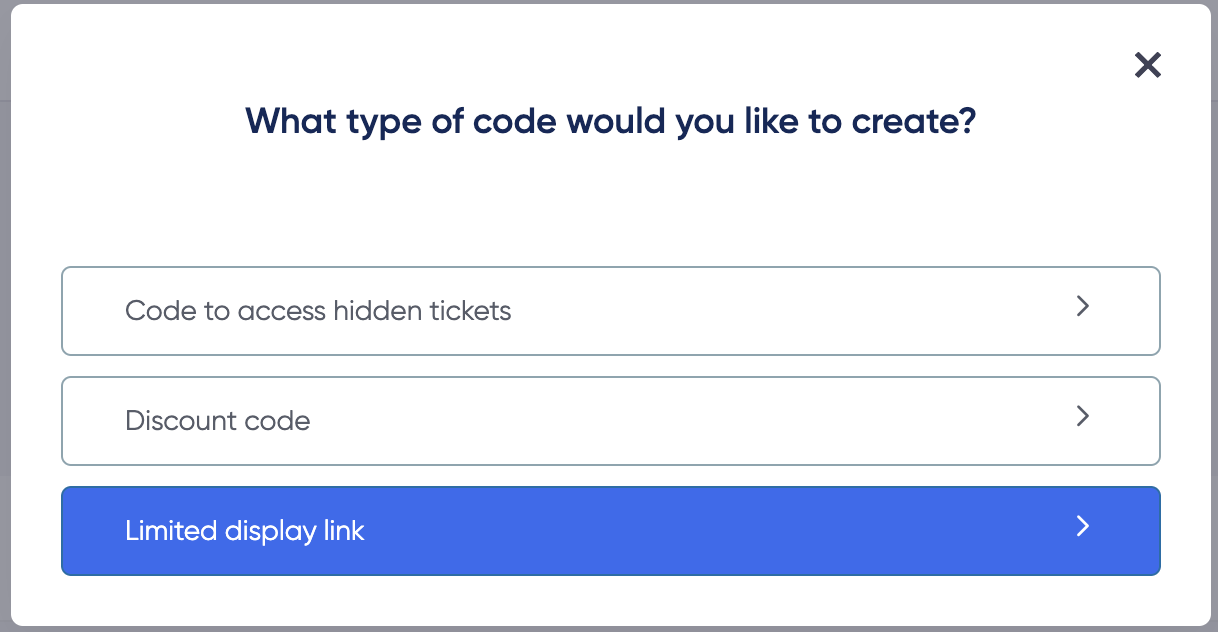The height and width of the screenshot is (632, 1218).
Task: Expand the Discount code row arrow
Action: tap(1082, 416)
